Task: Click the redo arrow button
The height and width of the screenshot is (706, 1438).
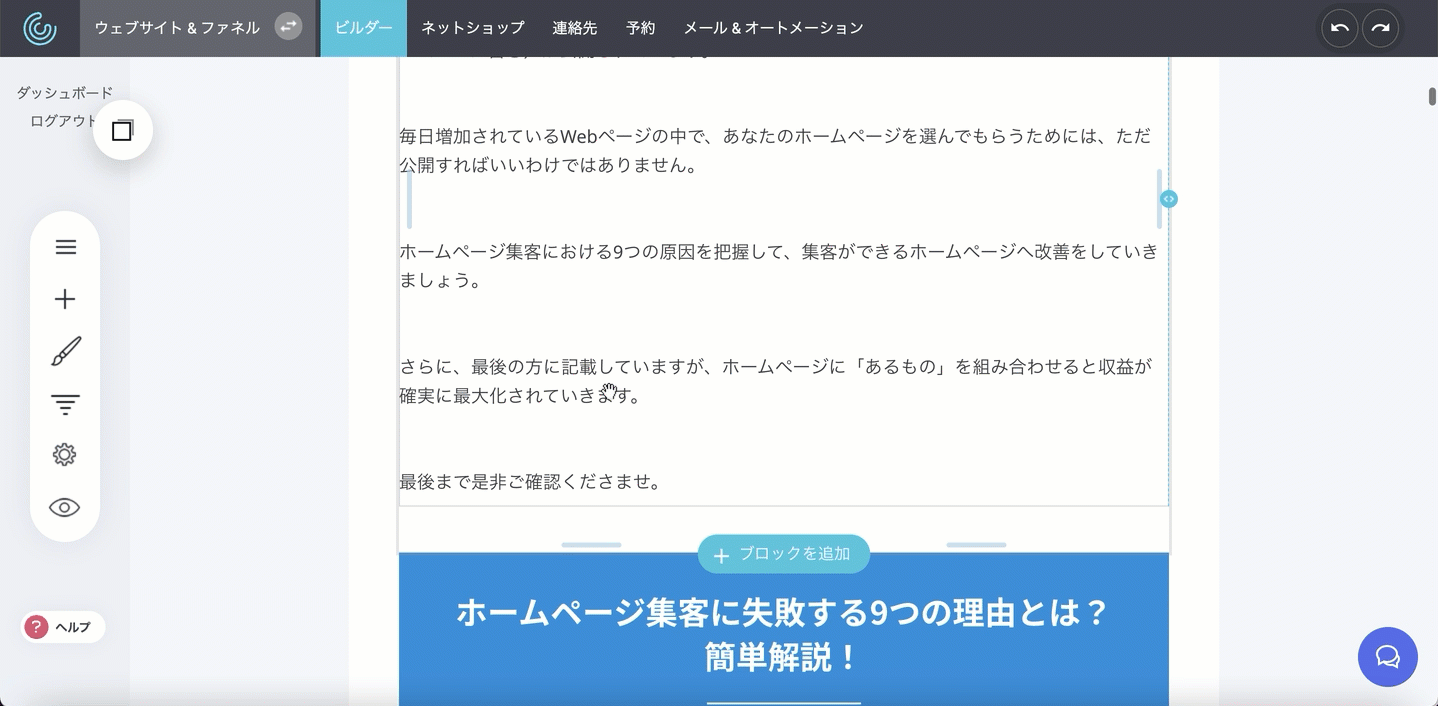Action: click(x=1380, y=28)
